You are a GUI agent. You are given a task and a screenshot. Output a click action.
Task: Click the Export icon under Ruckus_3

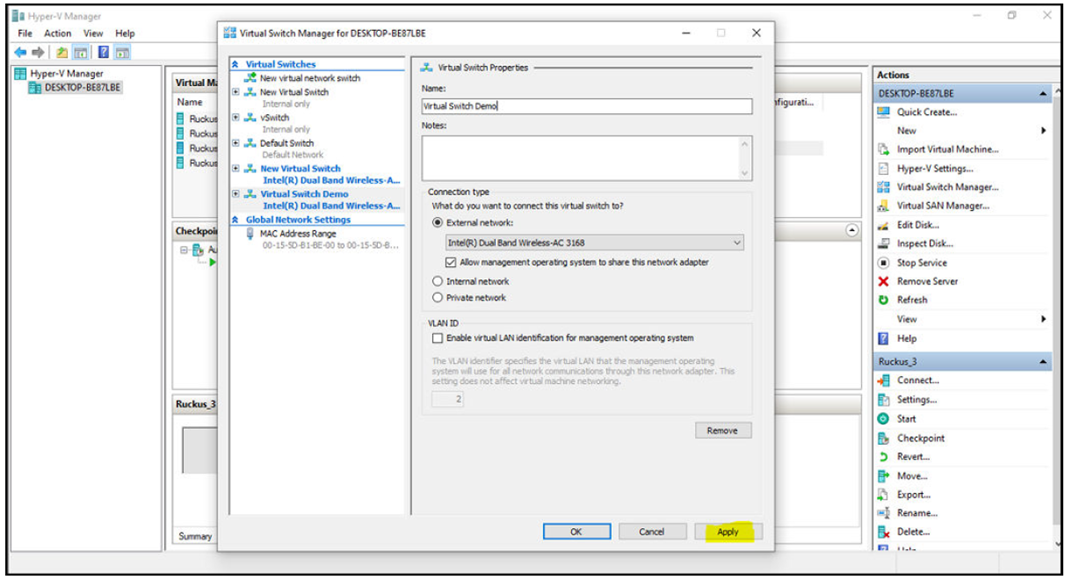883,494
